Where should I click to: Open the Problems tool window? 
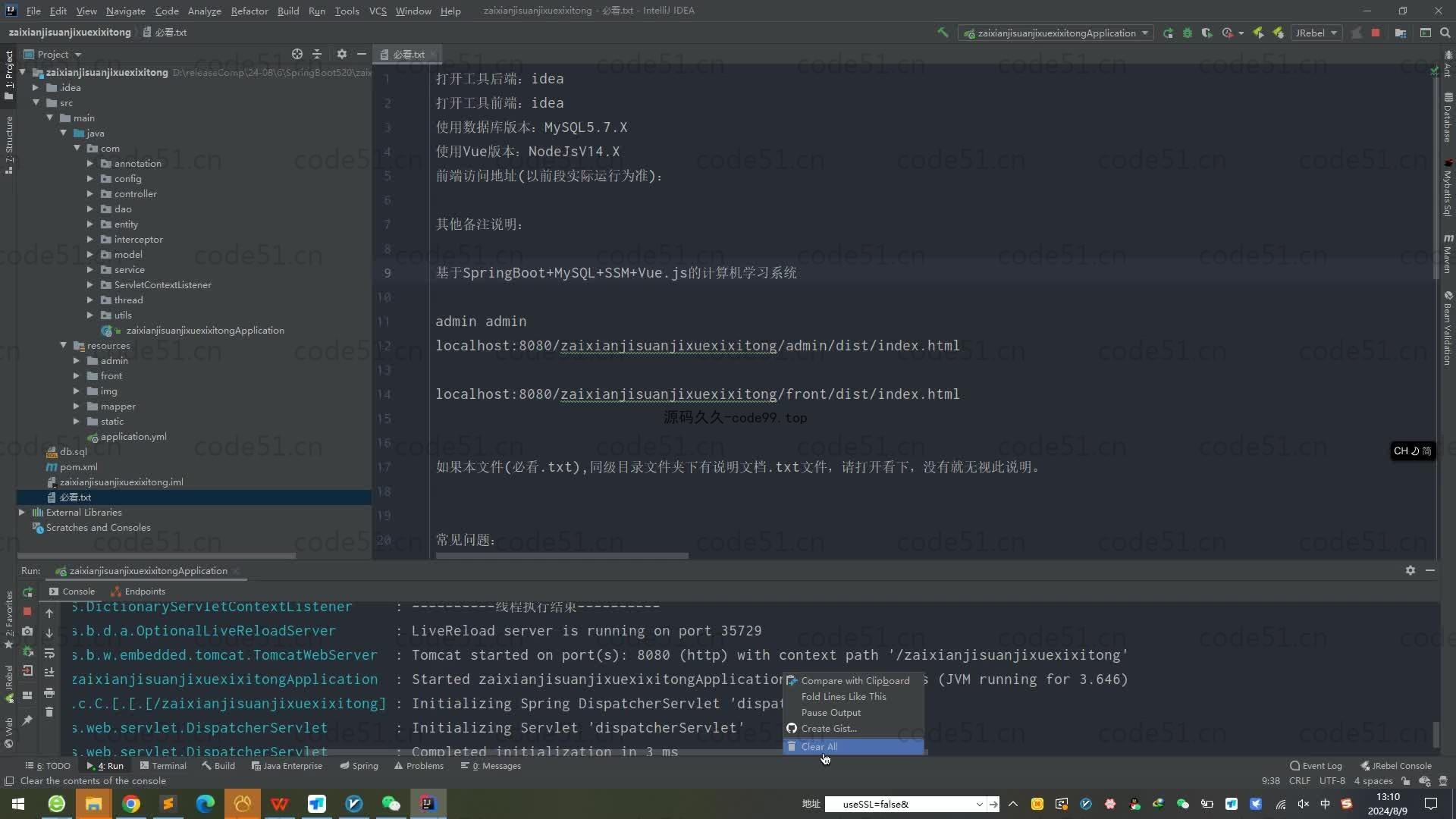419,766
